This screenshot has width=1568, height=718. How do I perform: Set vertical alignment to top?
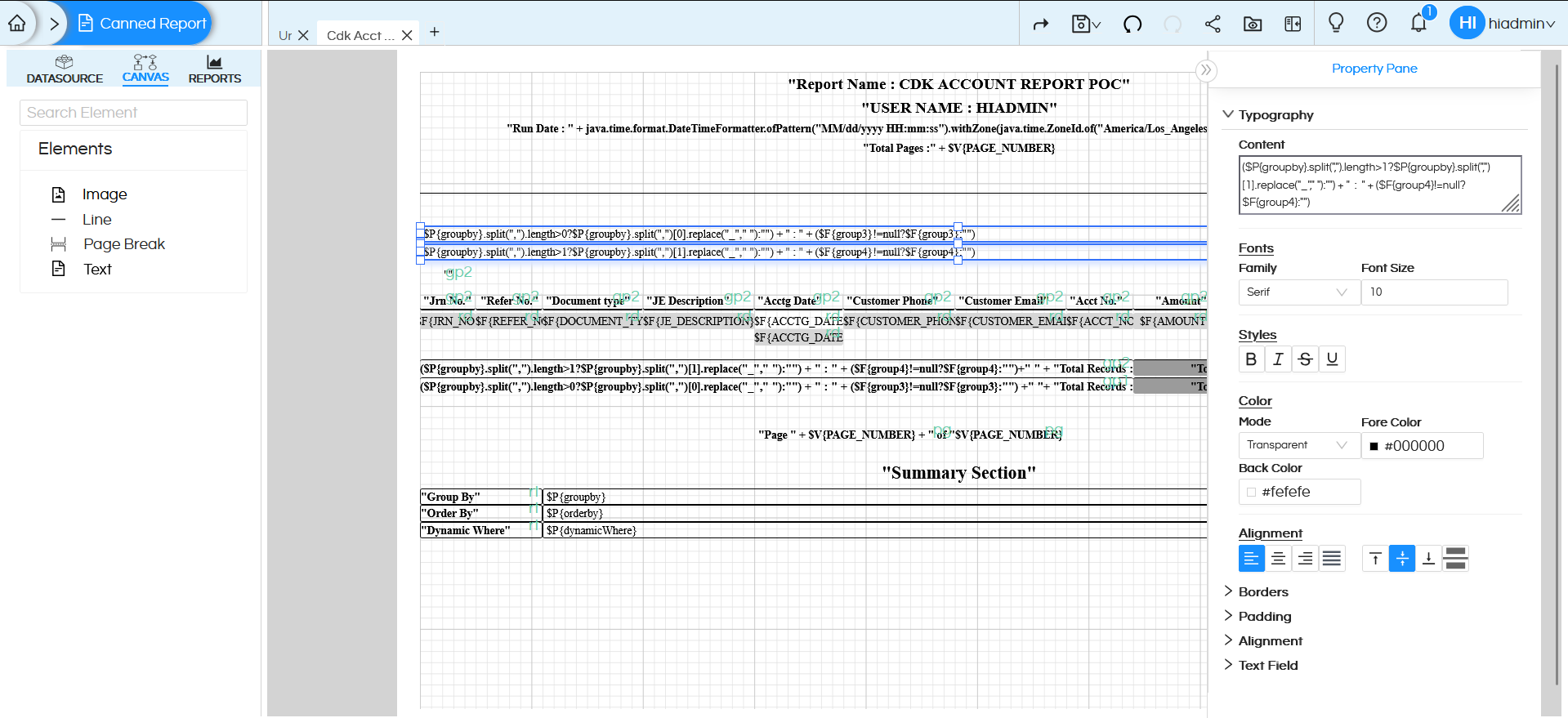pyautogui.click(x=1375, y=559)
